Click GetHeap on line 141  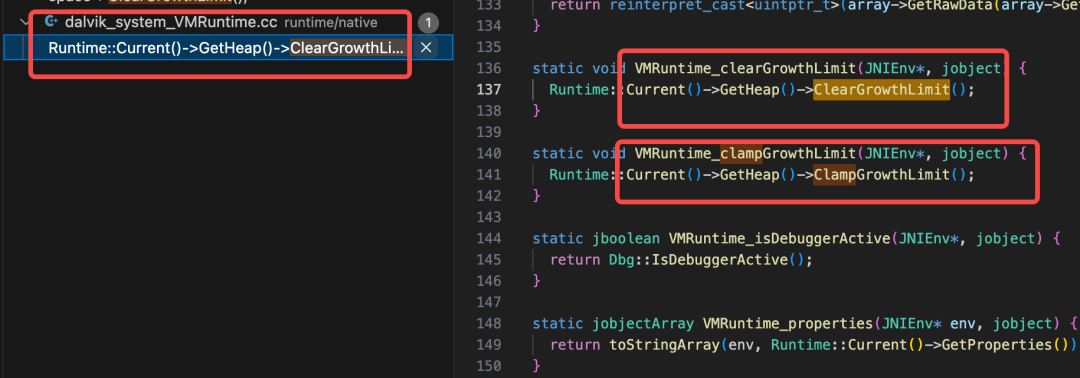tap(750, 175)
